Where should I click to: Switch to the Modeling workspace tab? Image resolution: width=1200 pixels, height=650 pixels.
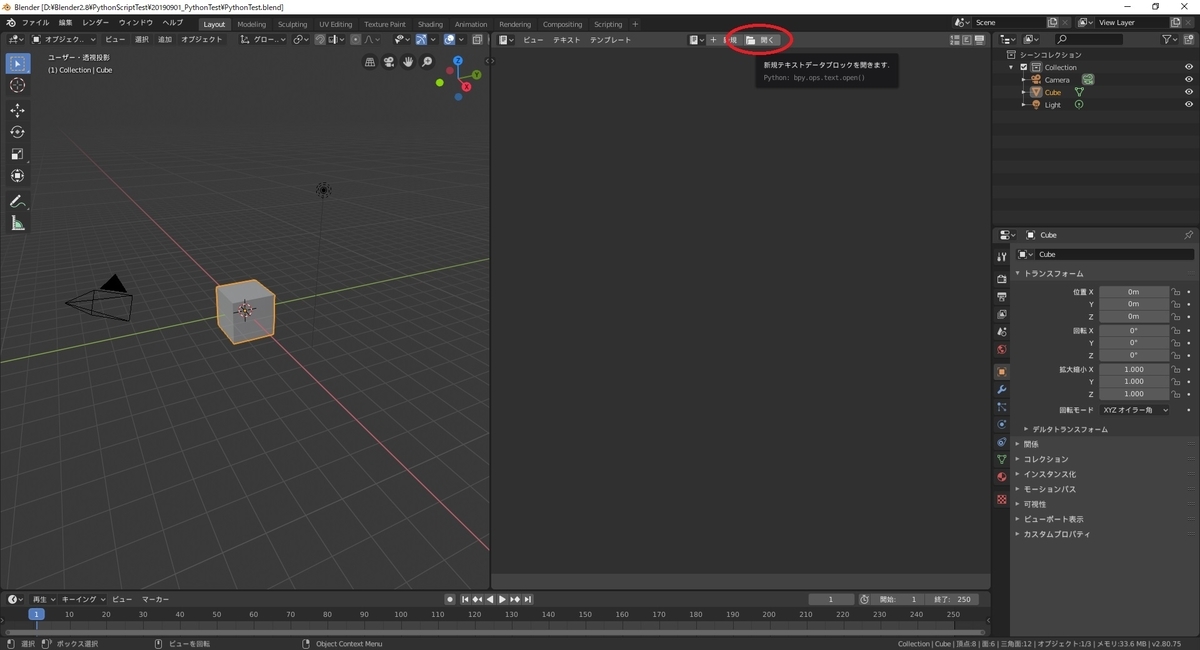tap(252, 24)
